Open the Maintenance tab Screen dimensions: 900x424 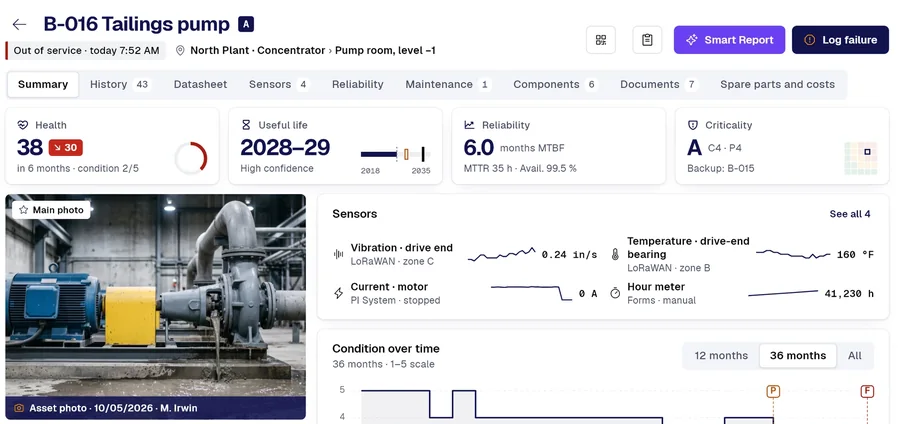coord(448,84)
